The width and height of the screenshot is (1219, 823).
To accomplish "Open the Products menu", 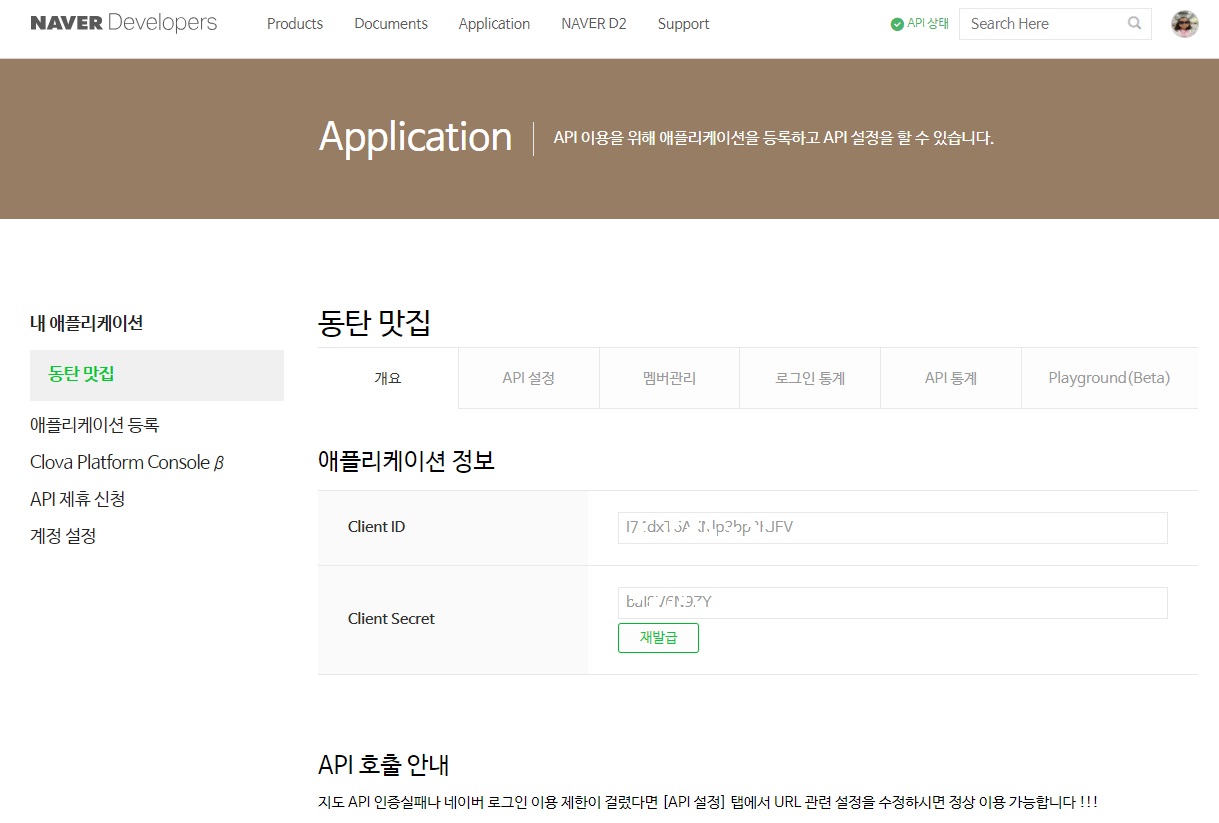I will coord(295,24).
